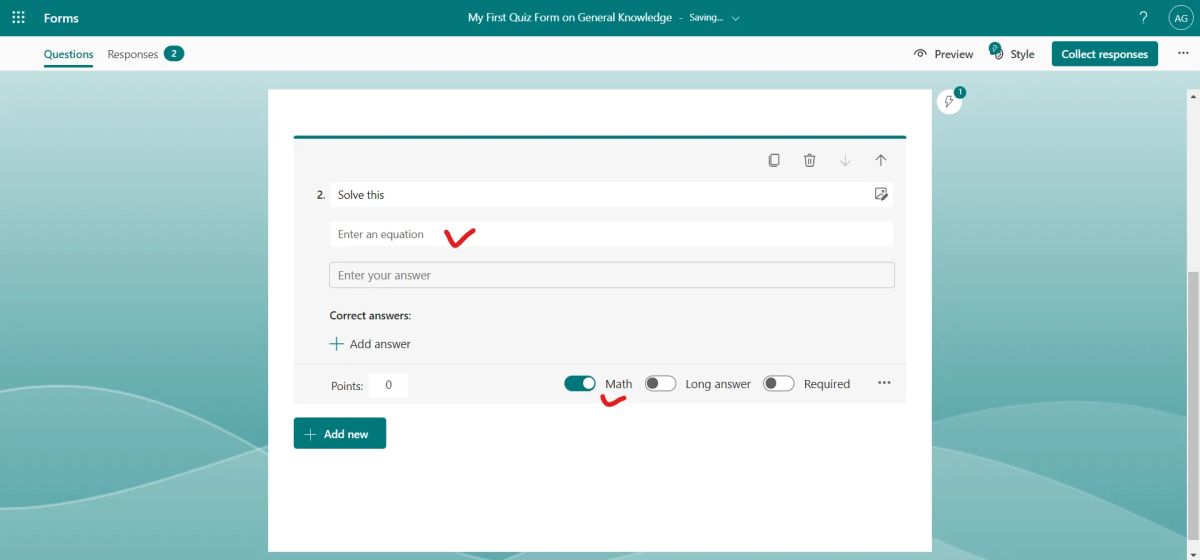Open question more settings ellipsis

(884, 383)
